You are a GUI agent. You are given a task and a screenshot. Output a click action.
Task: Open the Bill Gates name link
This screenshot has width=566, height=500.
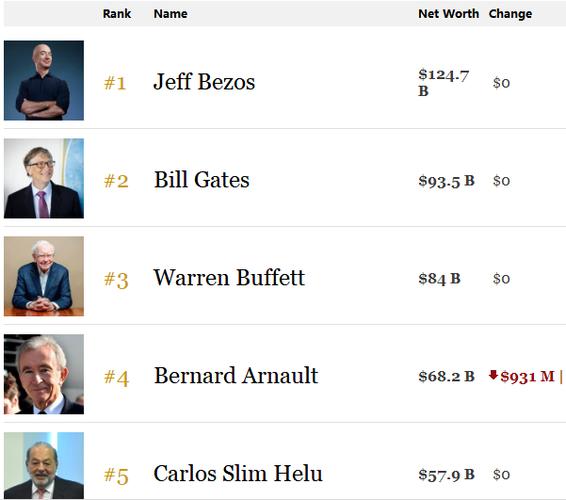(x=201, y=179)
